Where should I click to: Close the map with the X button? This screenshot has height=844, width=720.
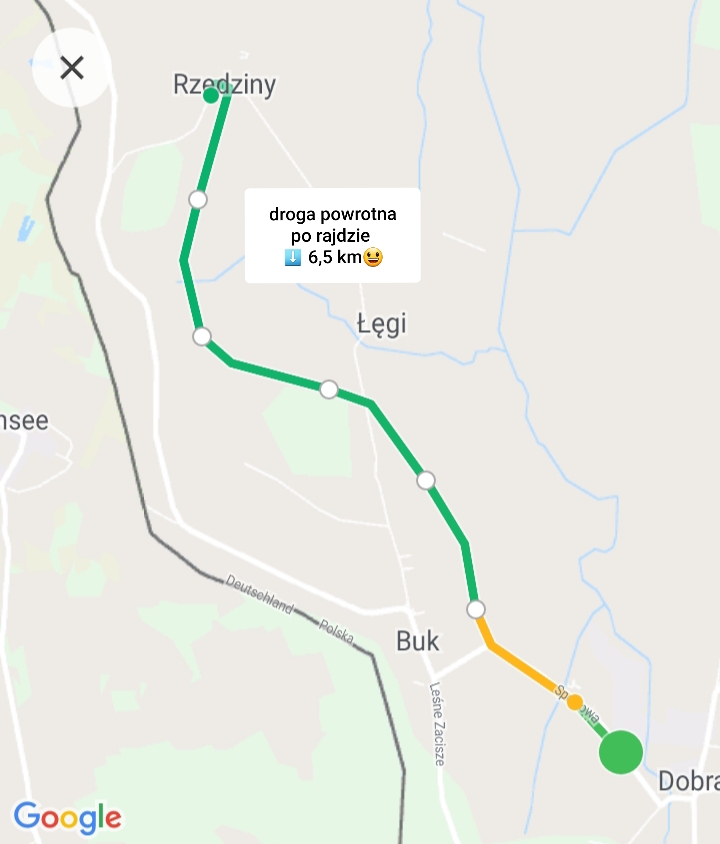[72, 68]
